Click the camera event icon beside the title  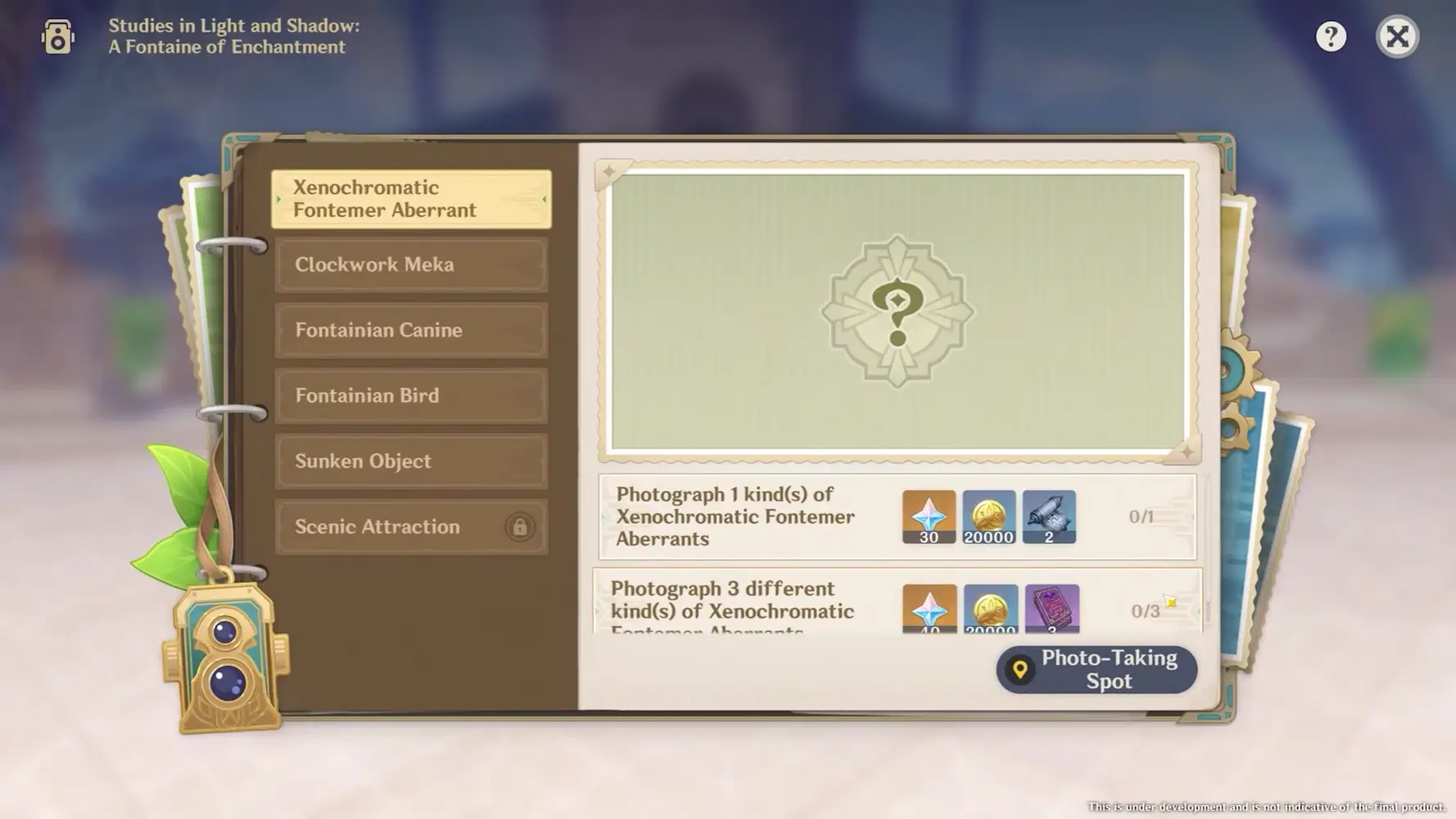pos(57,36)
